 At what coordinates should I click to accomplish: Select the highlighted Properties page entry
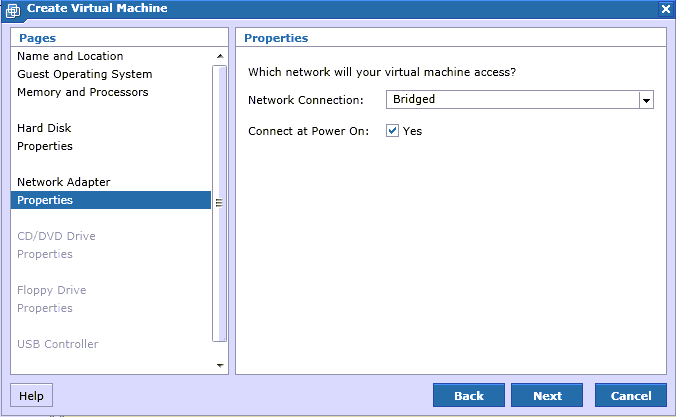pos(111,200)
